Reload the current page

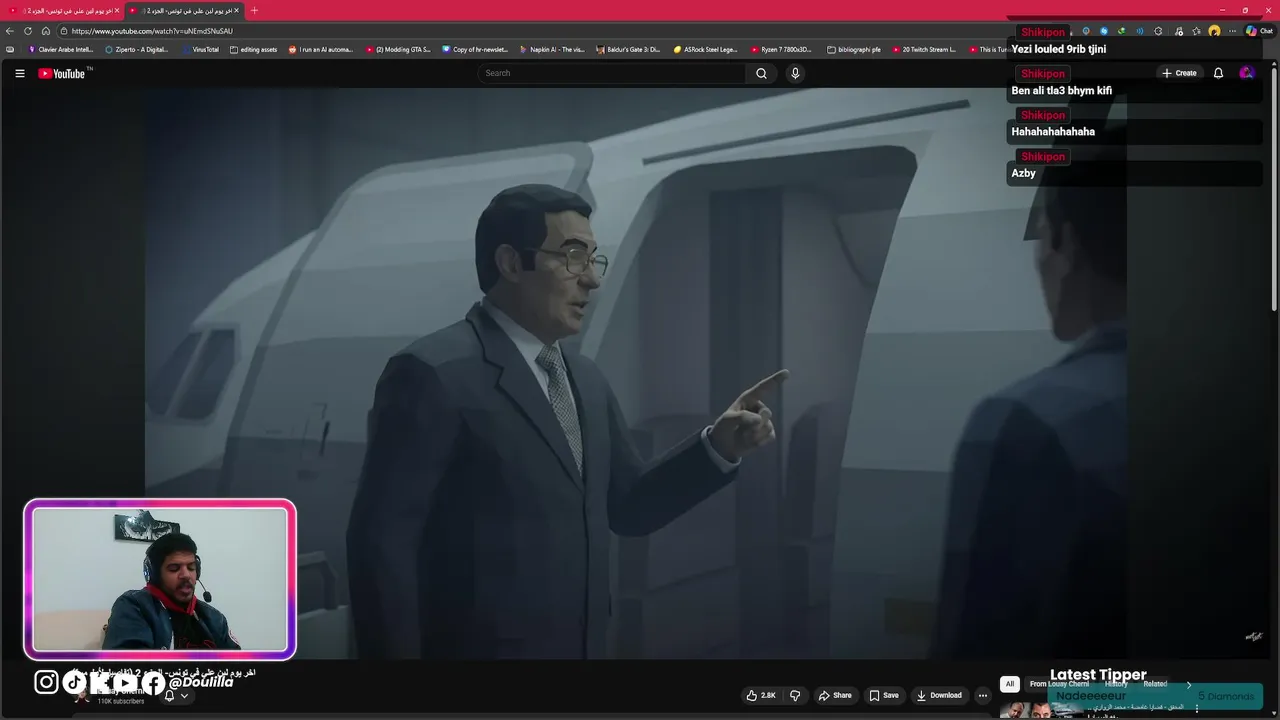28,31
